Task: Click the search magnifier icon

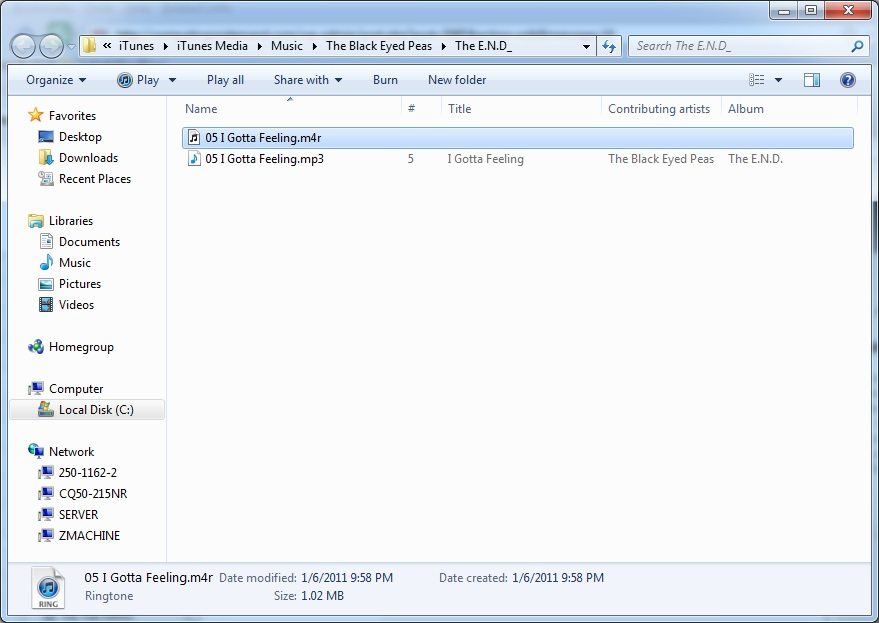Action: pyautogui.click(x=857, y=46)
